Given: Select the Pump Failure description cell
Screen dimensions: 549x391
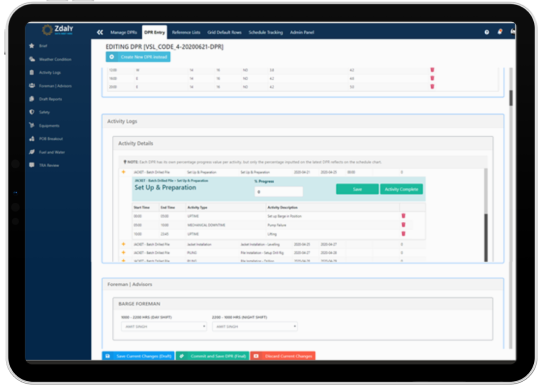Looking at the screenshot, I should coord(277,225).
